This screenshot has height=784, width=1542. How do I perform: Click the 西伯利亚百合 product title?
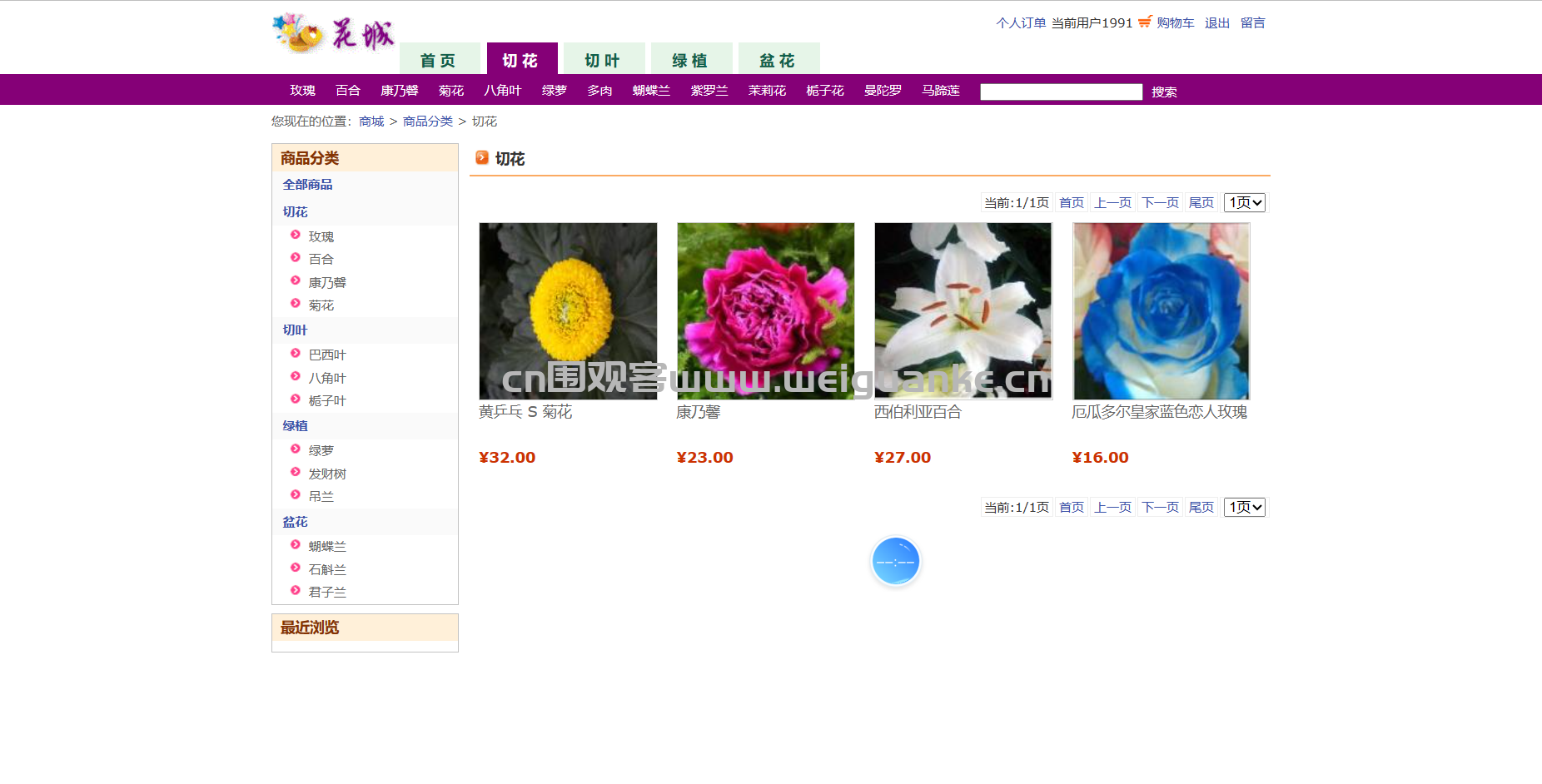(x=918, y=411)
